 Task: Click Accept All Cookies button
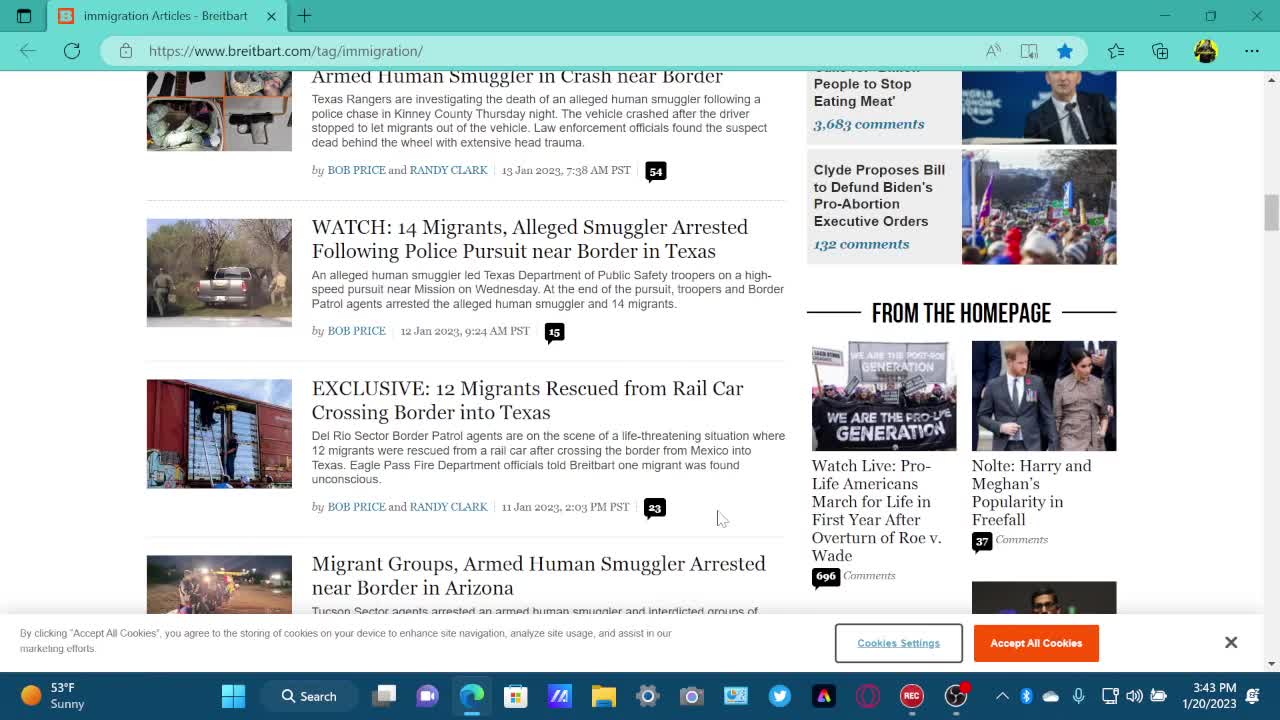coord(1036,643)
